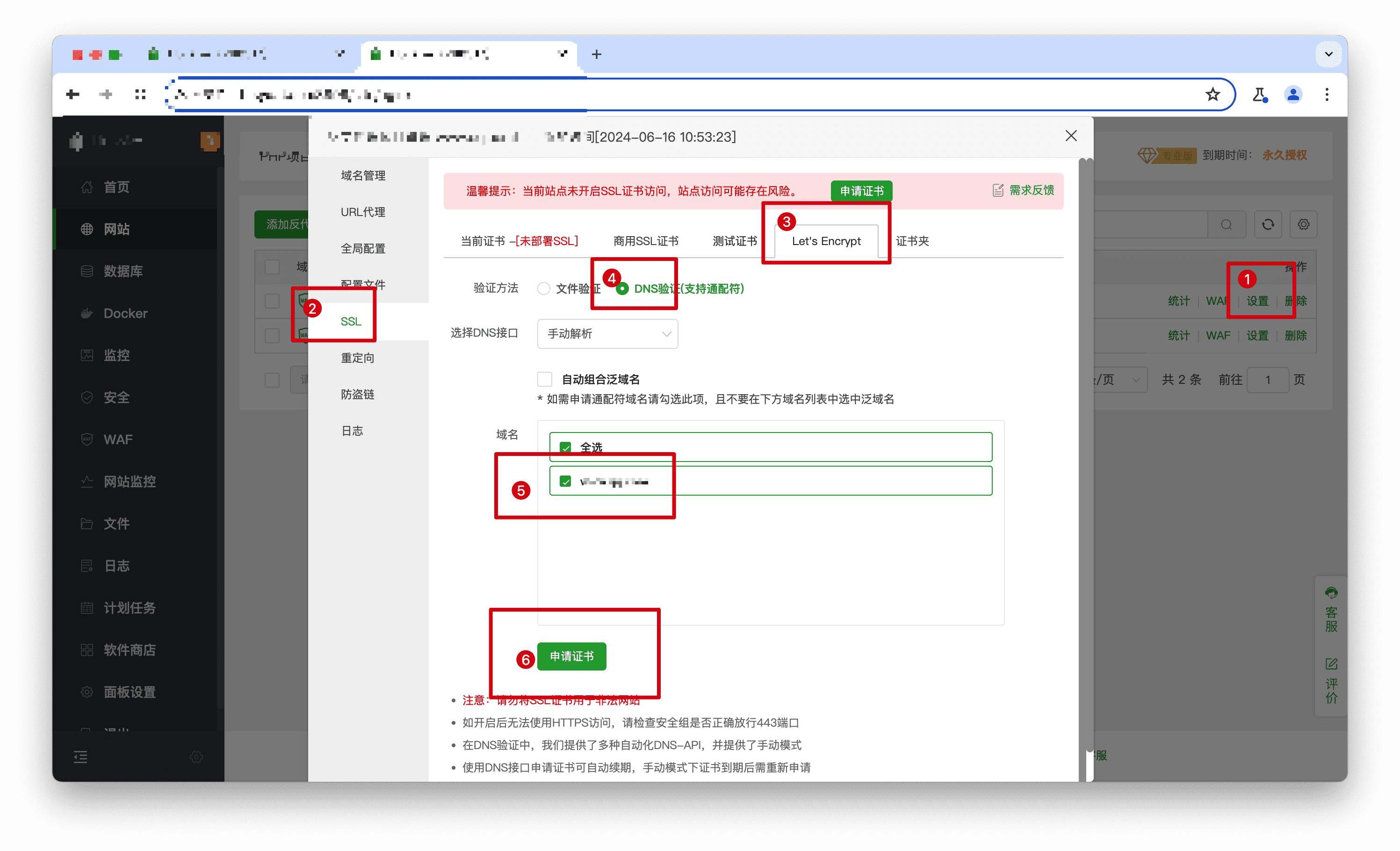Click 需求反馈 feedback link

point(1023,190)
